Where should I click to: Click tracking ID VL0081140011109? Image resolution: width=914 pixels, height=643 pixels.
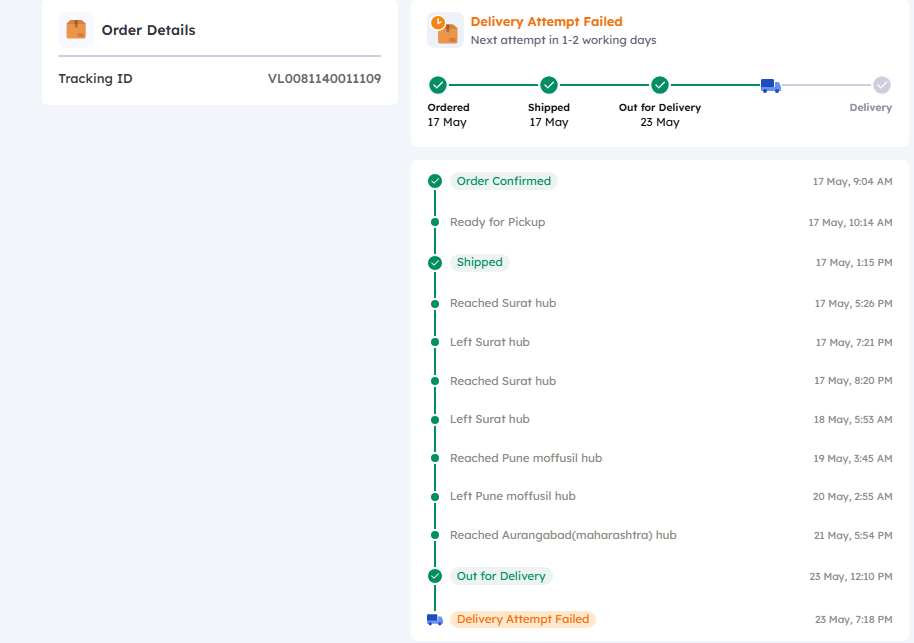point(324,78)
